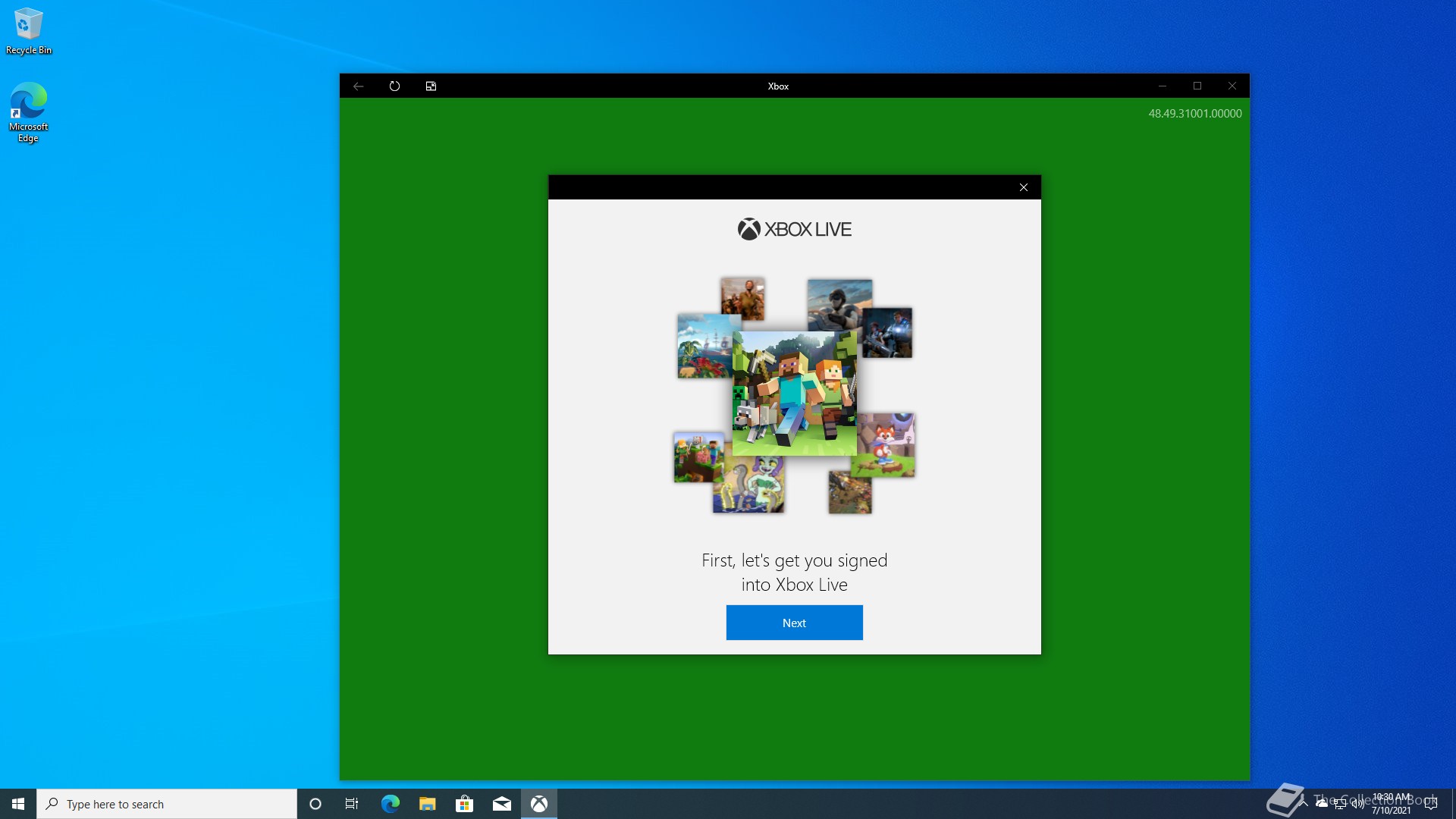Click the version number 48.49.31001.00000
The height and width of the screenshot is (819, 1456).
pyautogui.click(x=1195, y=114)
